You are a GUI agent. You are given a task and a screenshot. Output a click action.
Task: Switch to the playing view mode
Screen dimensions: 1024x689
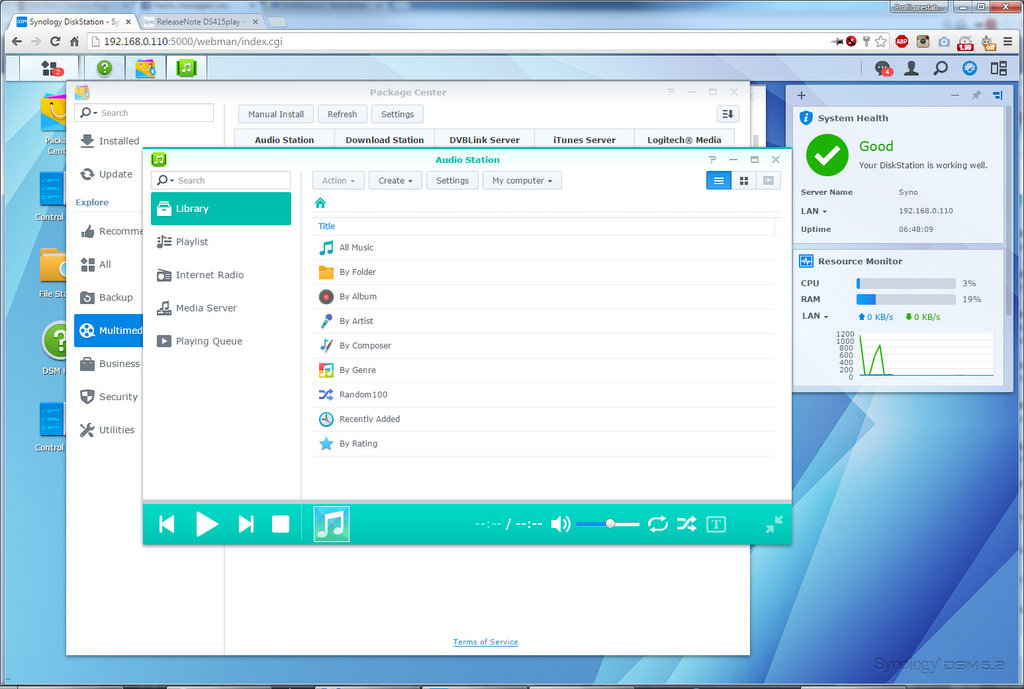click(x=769, y=181)
